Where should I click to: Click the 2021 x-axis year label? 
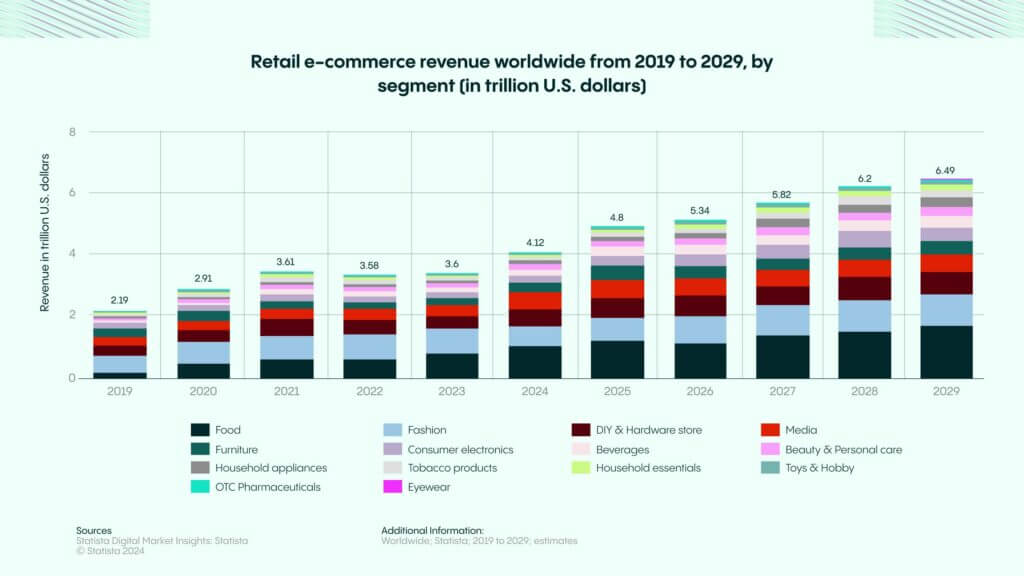point(286,391)
